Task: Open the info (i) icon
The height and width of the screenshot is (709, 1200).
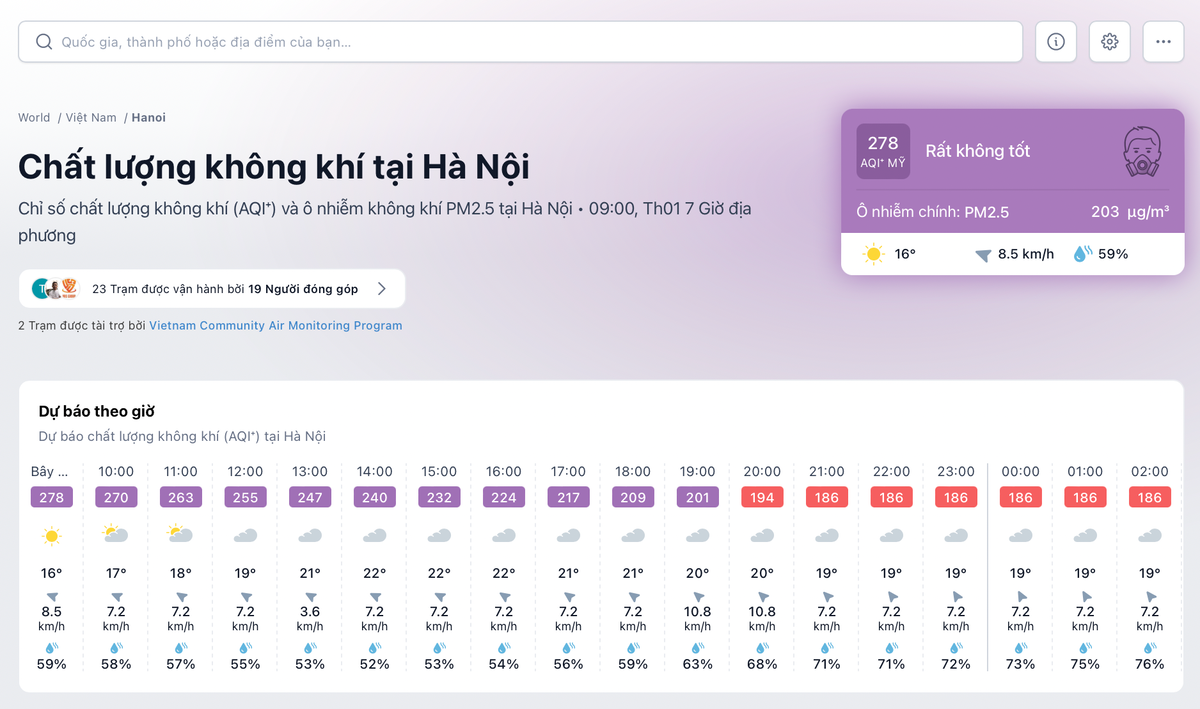Action: coord(1056,41)
